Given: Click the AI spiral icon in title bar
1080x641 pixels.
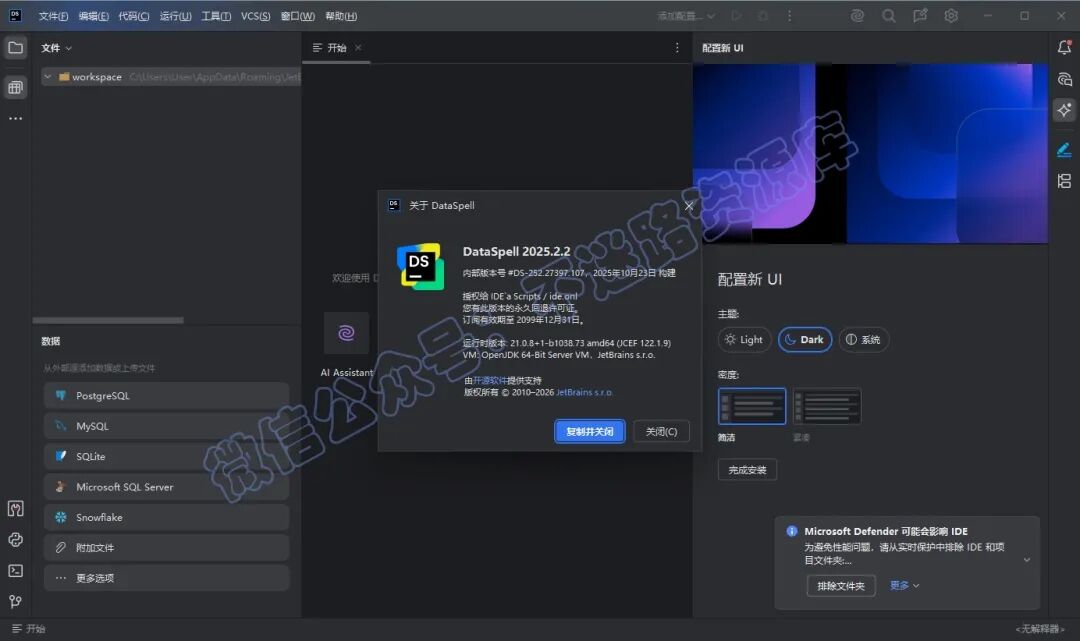Looking at the screenshot, I should click(857, 16).
